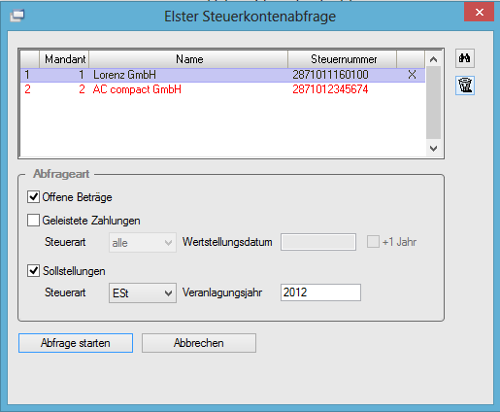This screenshot has height=412, width=500.
Task: Click the Steuernummer column header
Action: pos(342,59)
